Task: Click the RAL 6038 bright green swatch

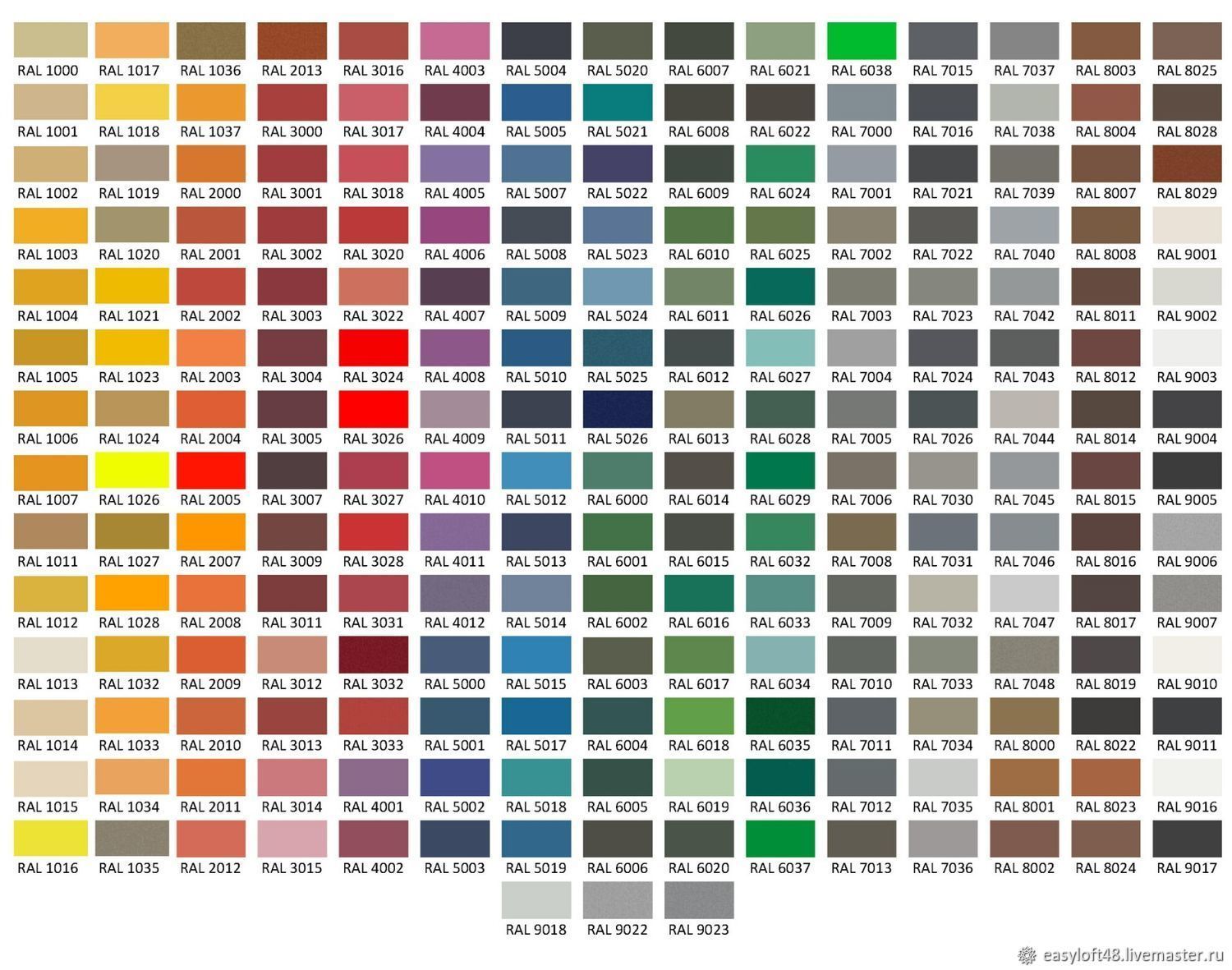Action: [x=861, y=40]
